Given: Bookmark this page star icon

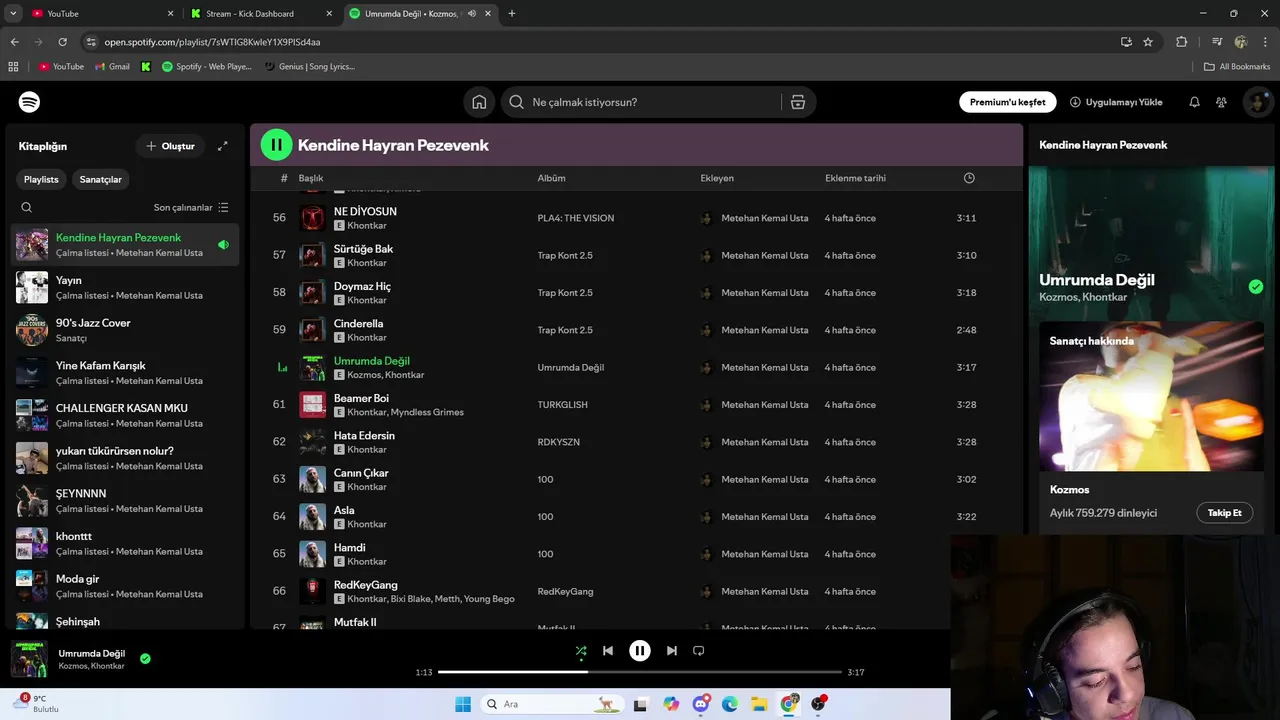Looking at the screenshot, I should pos(1148,42).
